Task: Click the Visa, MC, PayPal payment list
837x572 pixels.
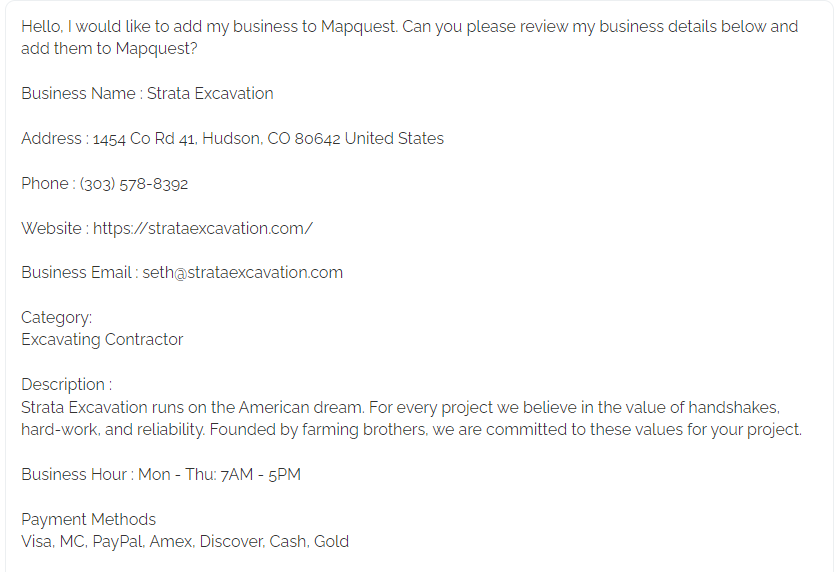Action: pos(185,542)
